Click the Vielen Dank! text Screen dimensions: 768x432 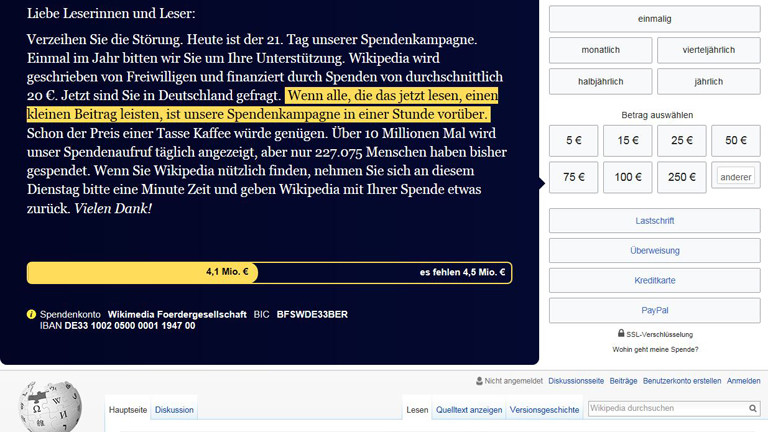click(x=113, y=209)
